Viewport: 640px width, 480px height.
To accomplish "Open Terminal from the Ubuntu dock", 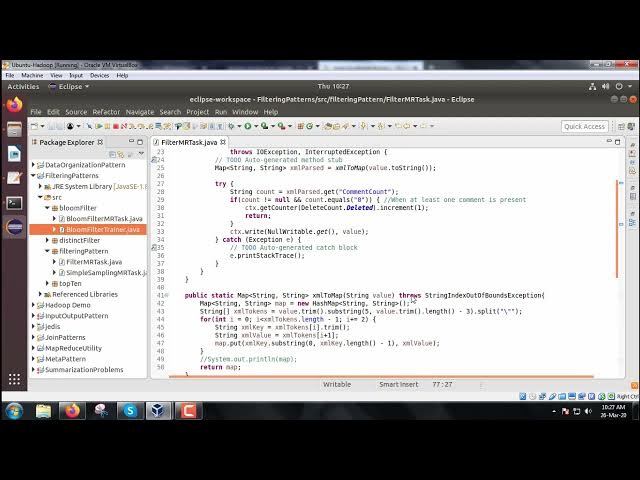I will [x=14, y=203].
